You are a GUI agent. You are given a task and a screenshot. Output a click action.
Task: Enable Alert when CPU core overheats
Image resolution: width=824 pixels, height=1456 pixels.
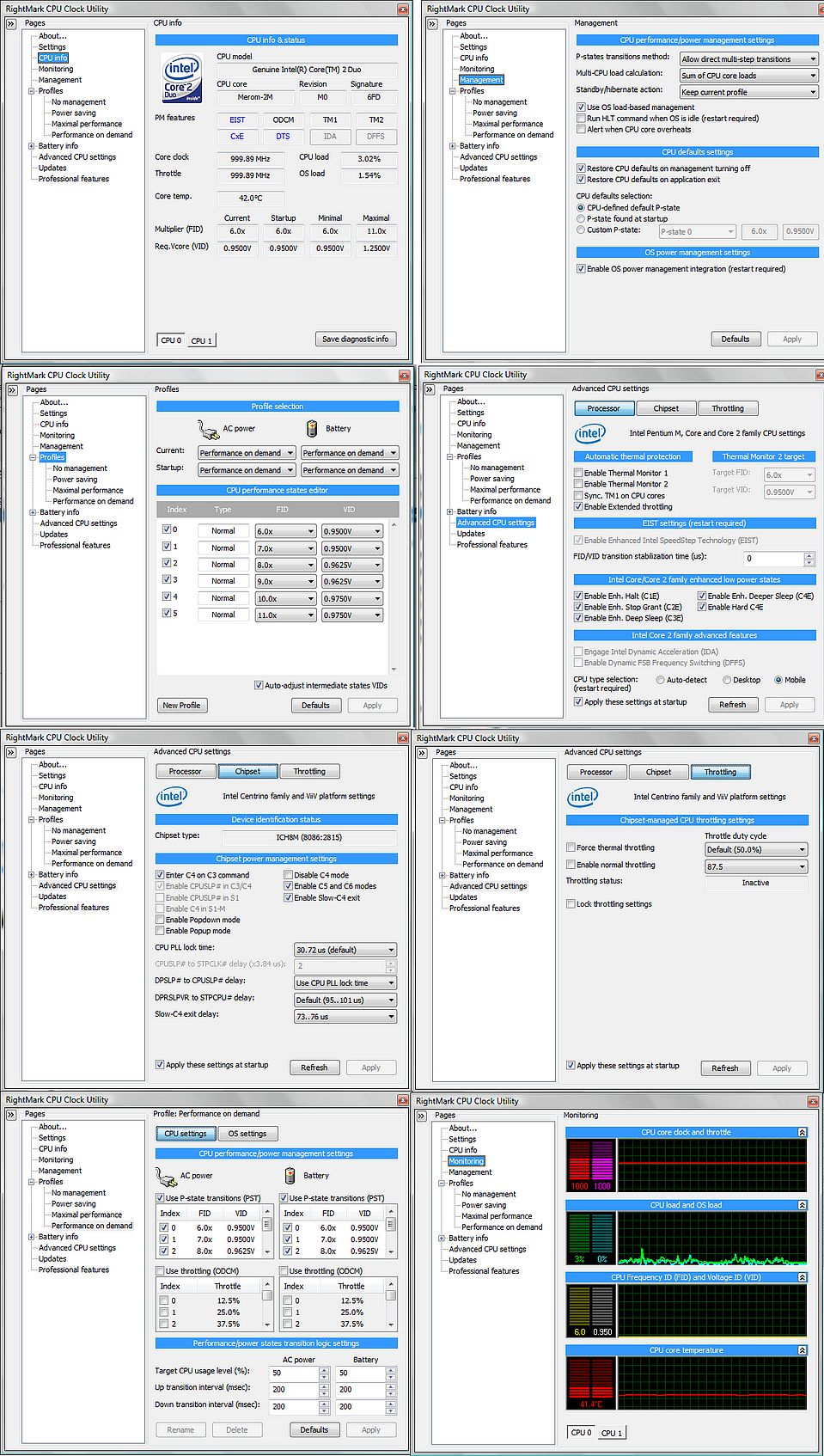coord(581,130)
